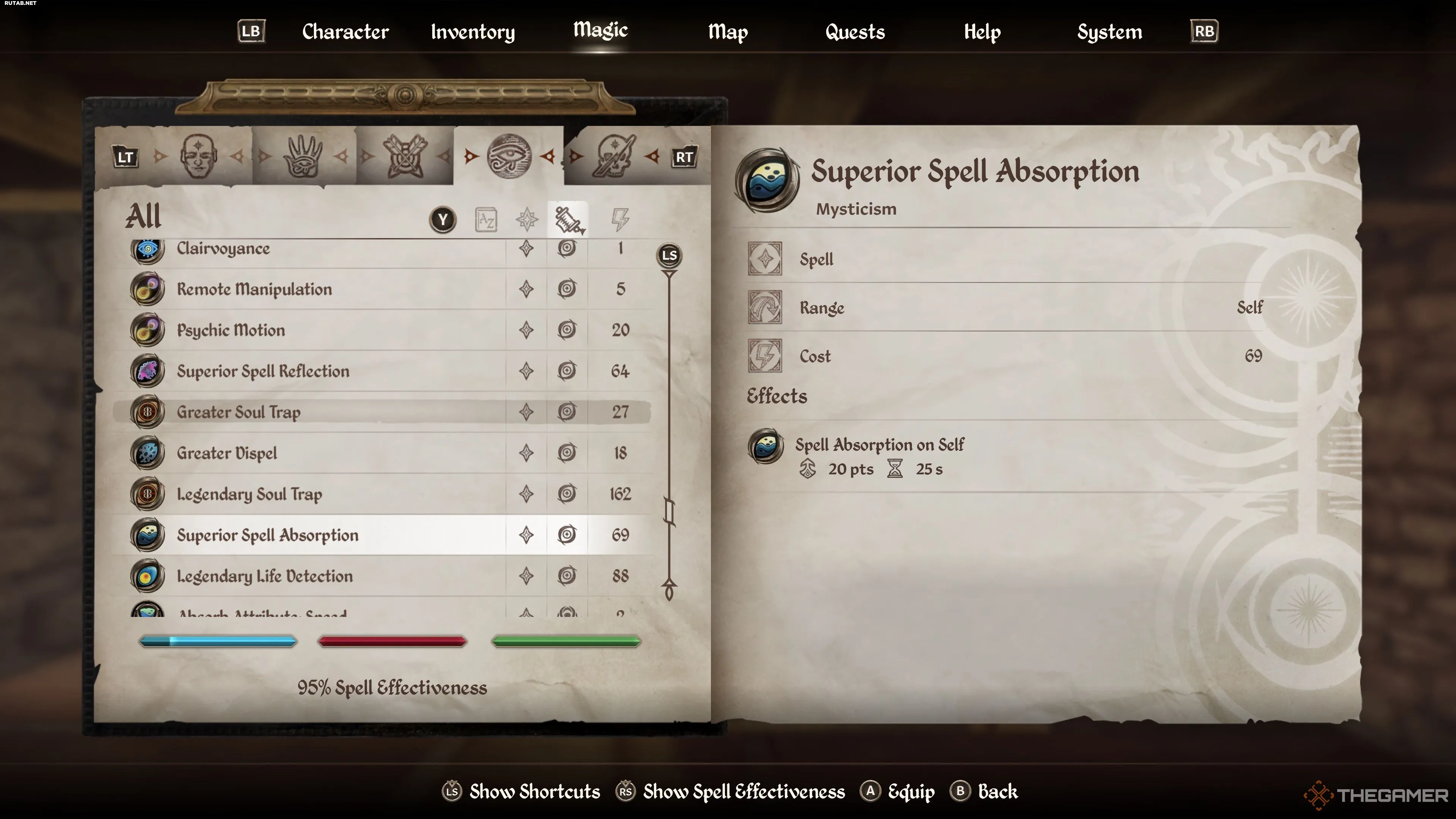
Task: Sort spells by magicka cost lightning icon
Action: click(x=620, y=220)
